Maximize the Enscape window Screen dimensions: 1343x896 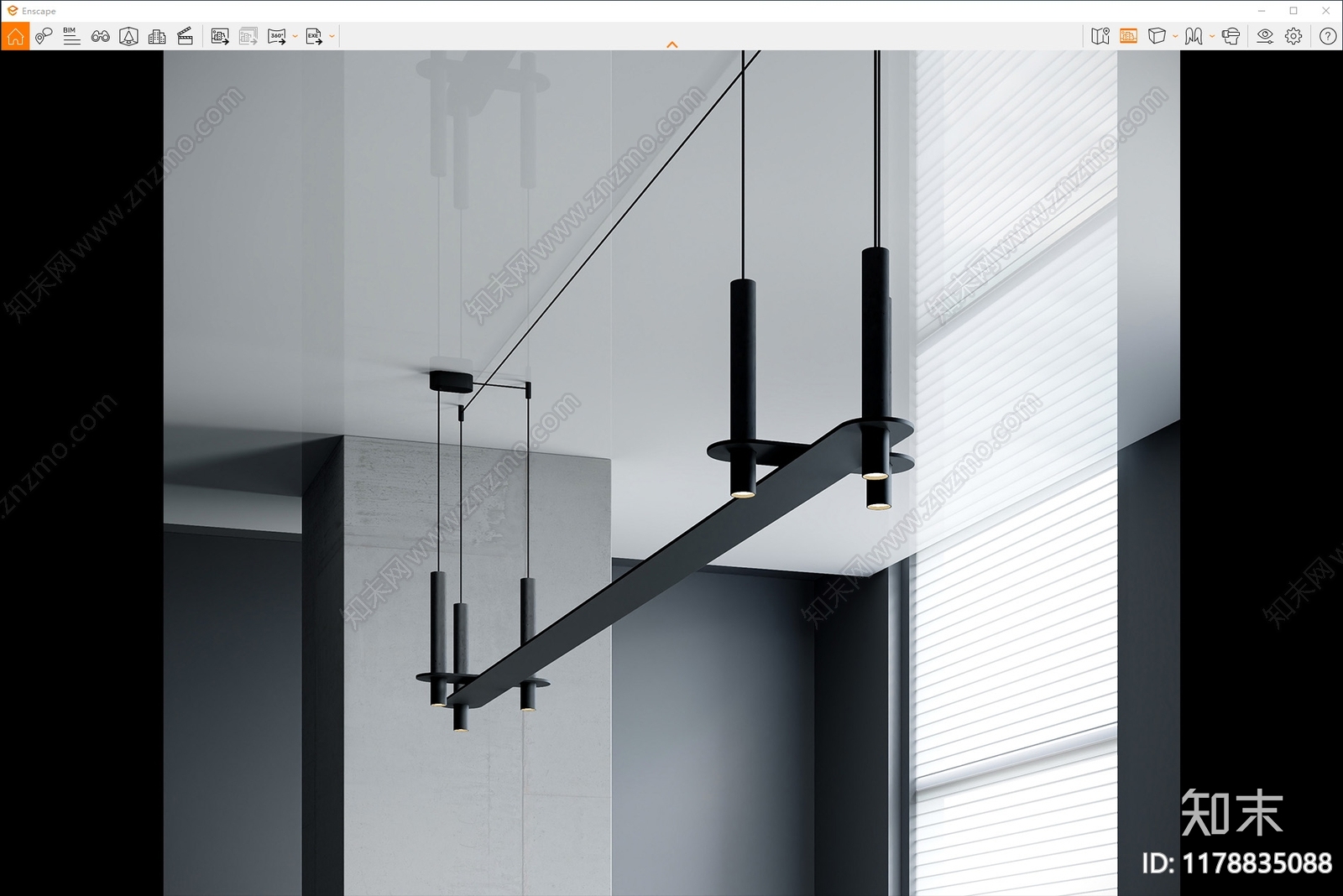1293,11
